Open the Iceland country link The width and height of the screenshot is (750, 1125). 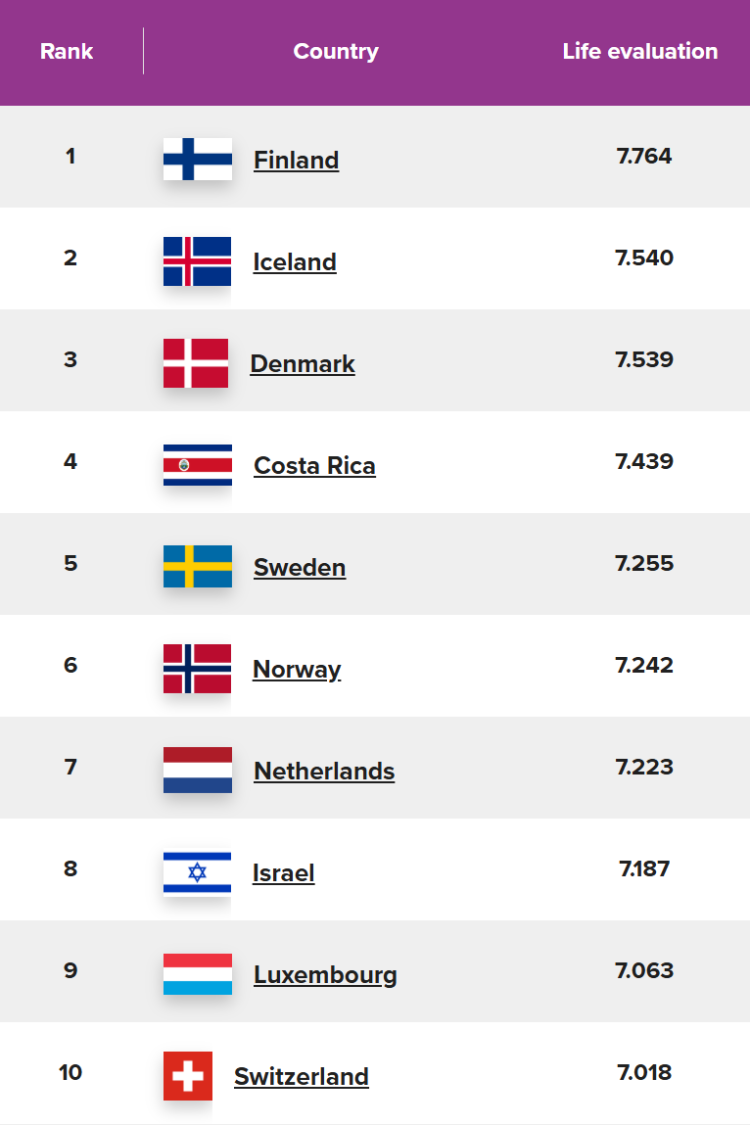295,262
